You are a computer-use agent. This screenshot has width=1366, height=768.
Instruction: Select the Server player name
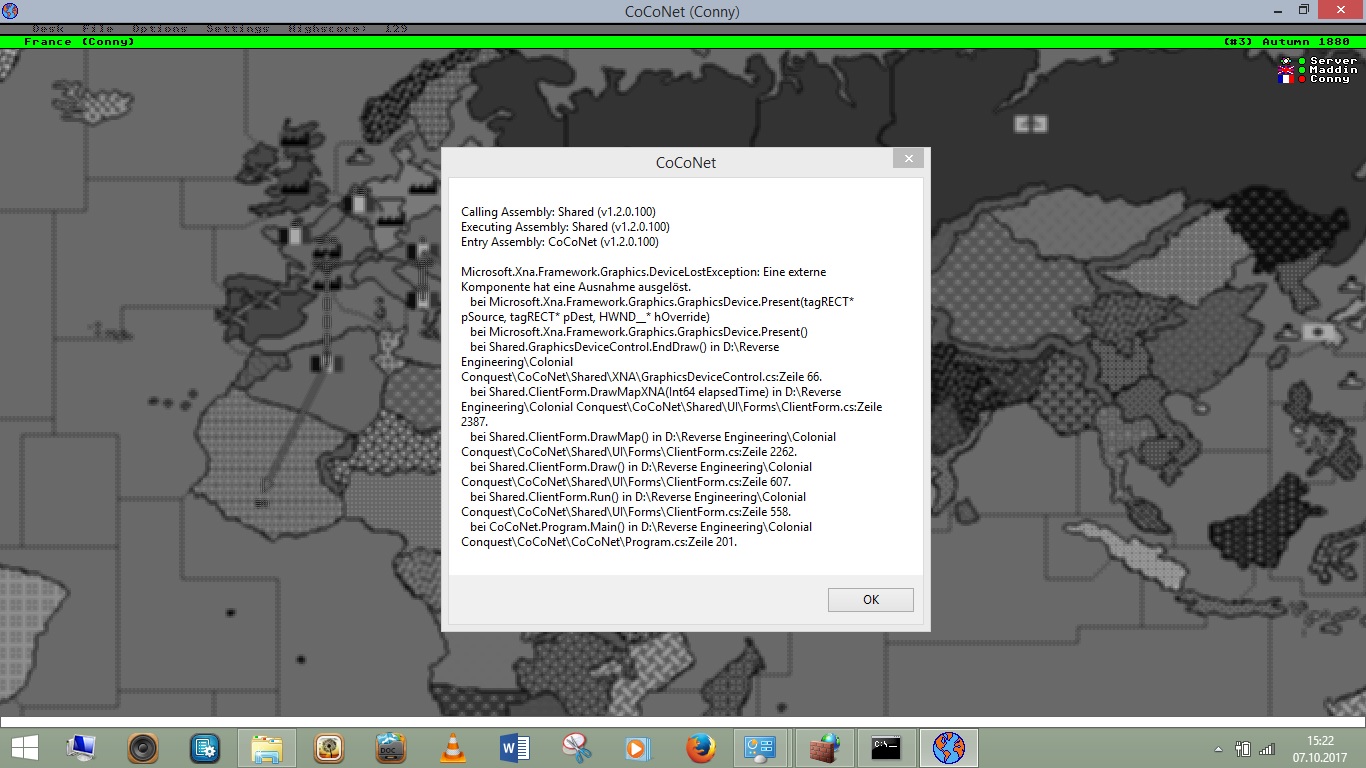pyautogui.click(x=1334, y=61)
